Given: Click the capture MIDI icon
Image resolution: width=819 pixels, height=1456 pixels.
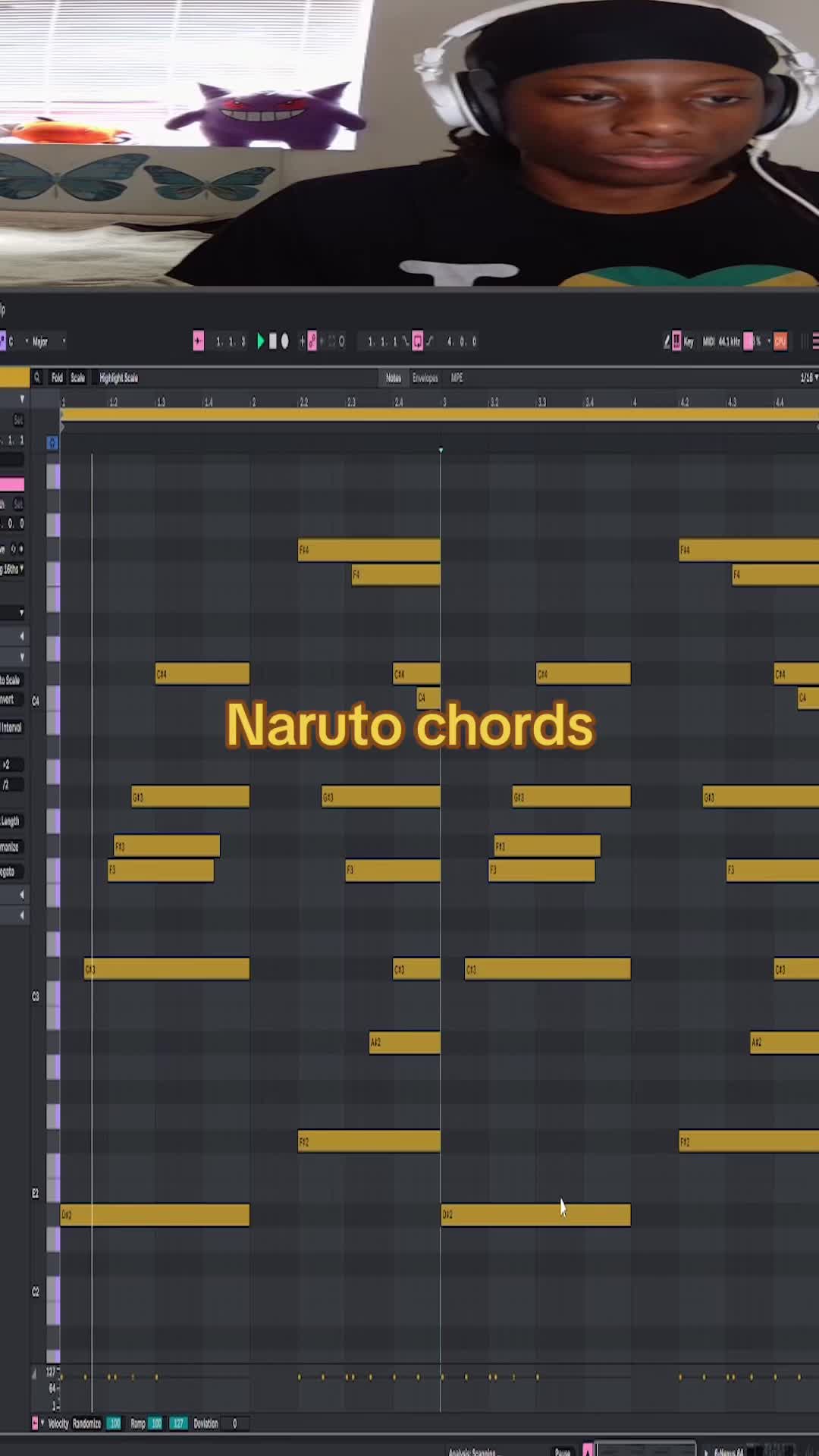Looking at the screenshot, I should (331, 341).
